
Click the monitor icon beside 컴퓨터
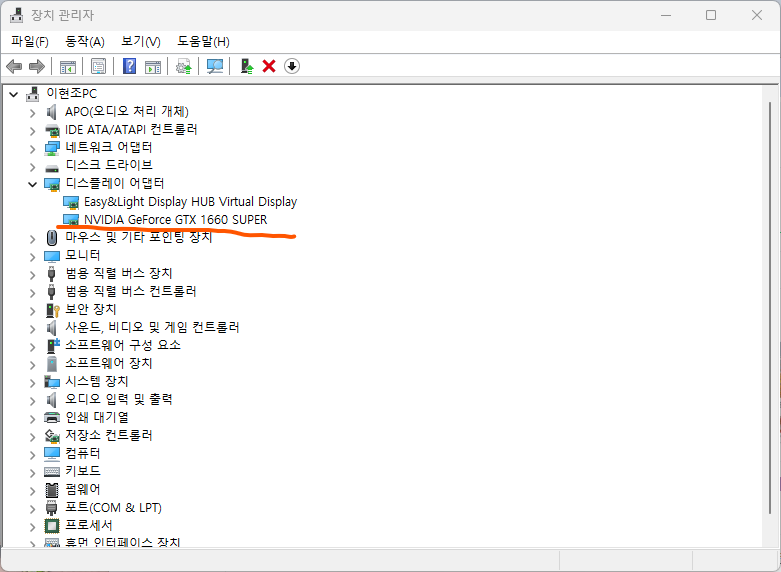point(52,454)
